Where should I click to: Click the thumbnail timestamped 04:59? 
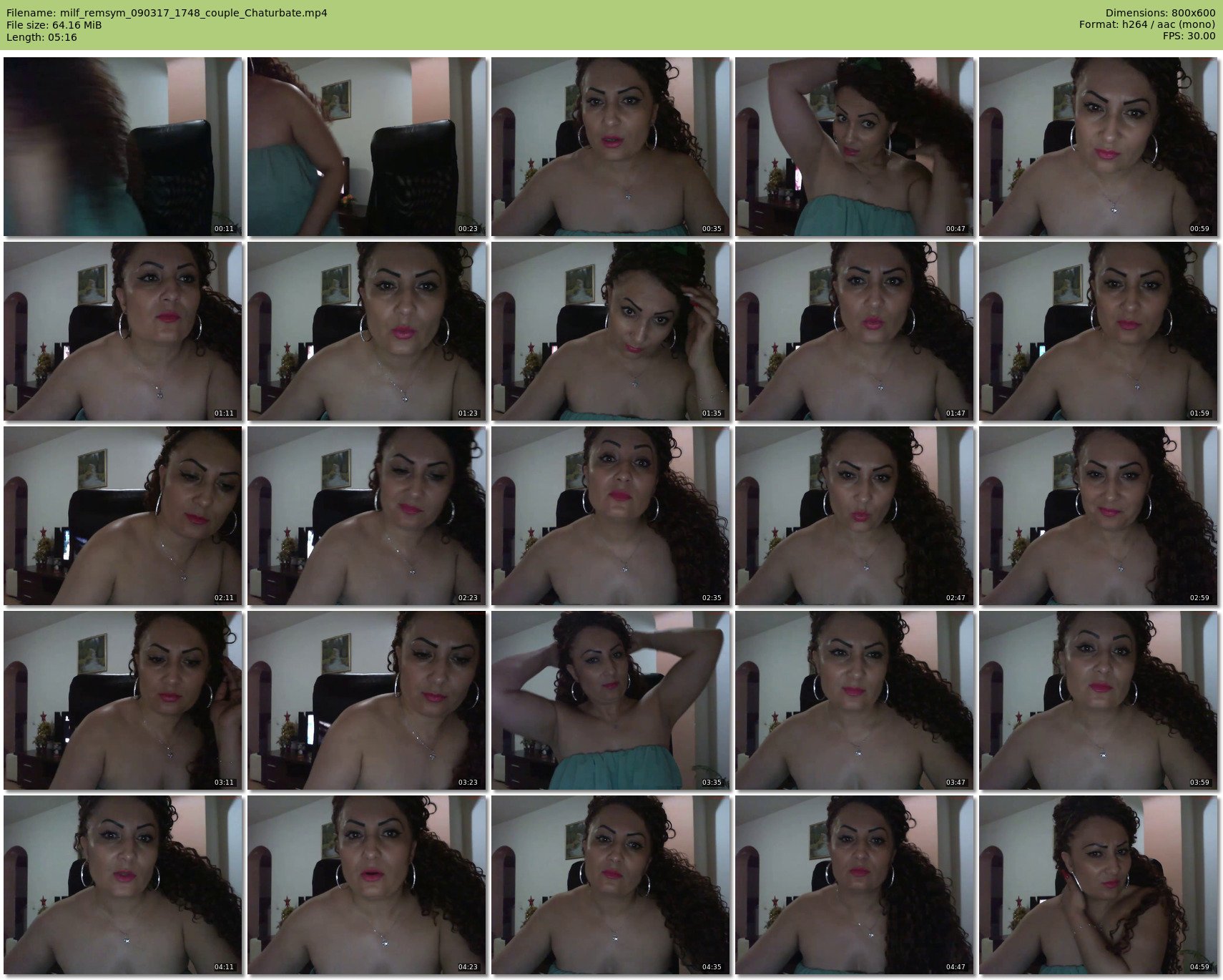pyautogui.click(x=1099, y=885)
